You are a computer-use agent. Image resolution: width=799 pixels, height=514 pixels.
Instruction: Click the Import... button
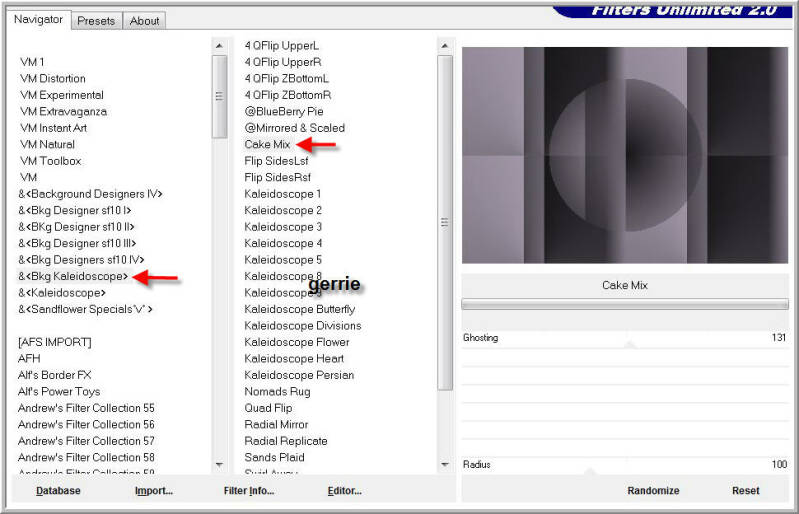(153, 491)
